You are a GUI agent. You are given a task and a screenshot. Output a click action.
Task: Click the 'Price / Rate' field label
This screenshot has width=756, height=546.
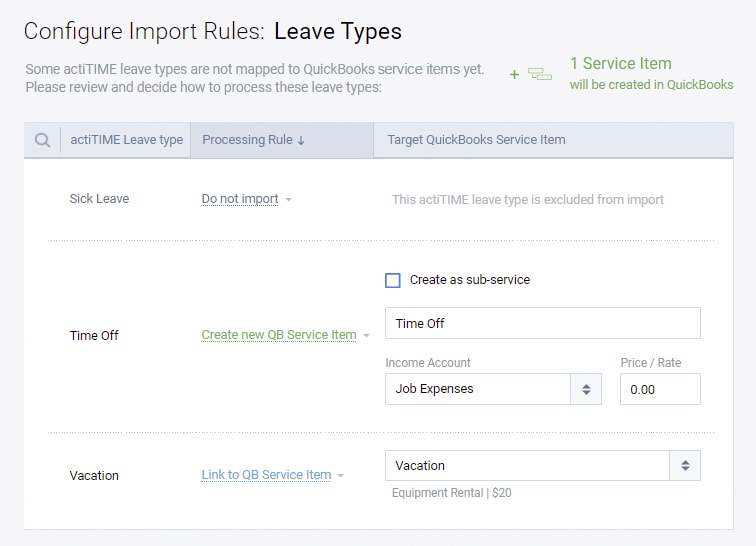point(651,363)
